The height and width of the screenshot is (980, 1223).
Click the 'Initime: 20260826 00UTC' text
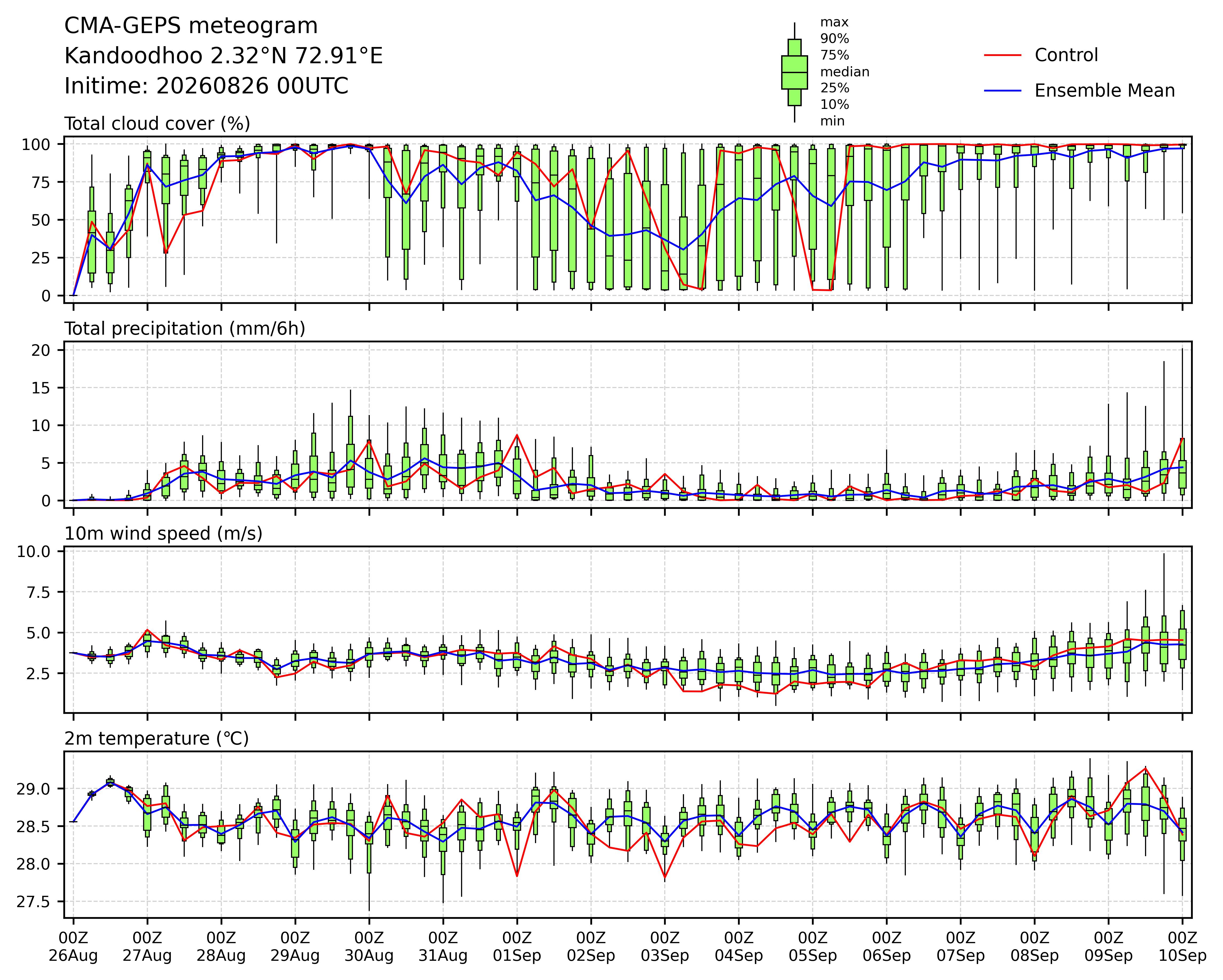[206, 86]
